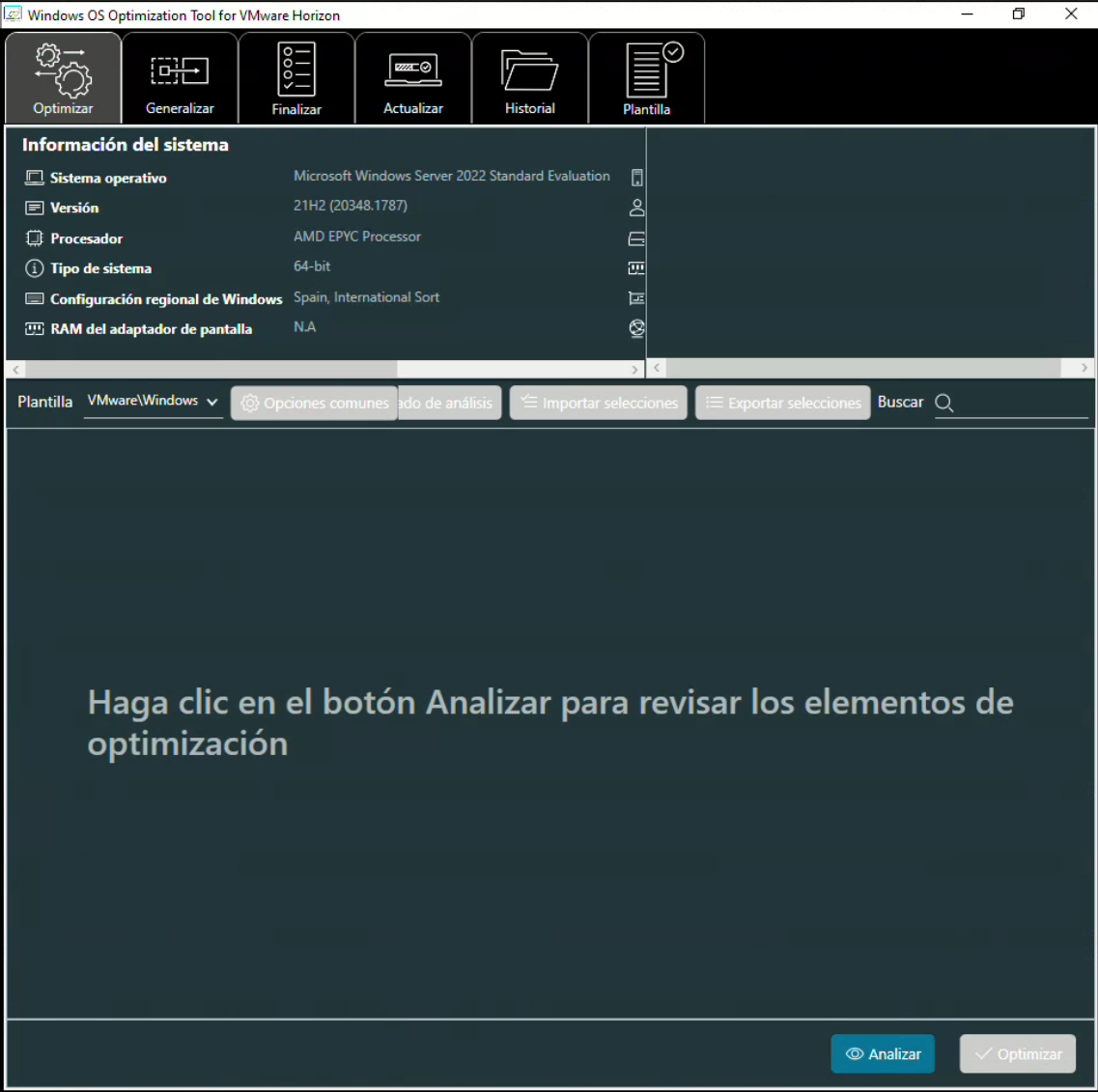The height and width of the screenshot is (1092, 1098).
Task: Click the Buscar magnifier icon
Action: (x=944, y=403)
